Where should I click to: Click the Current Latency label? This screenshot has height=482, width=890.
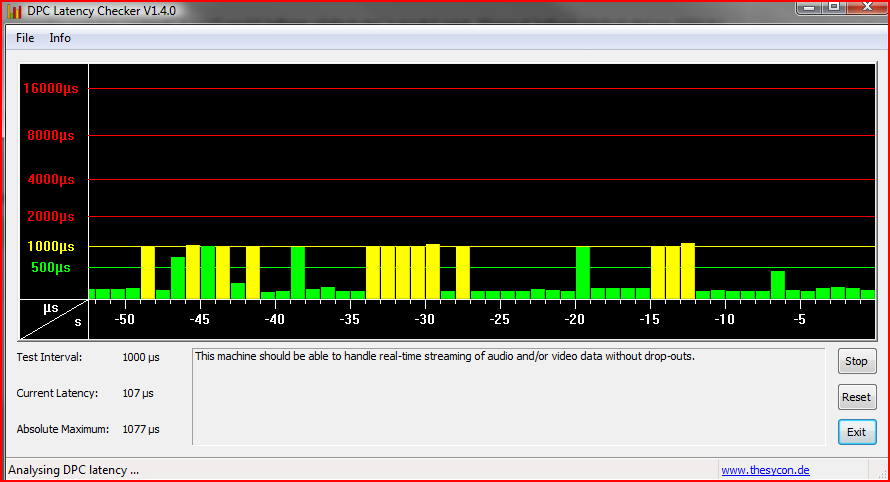tap(57, 393)
